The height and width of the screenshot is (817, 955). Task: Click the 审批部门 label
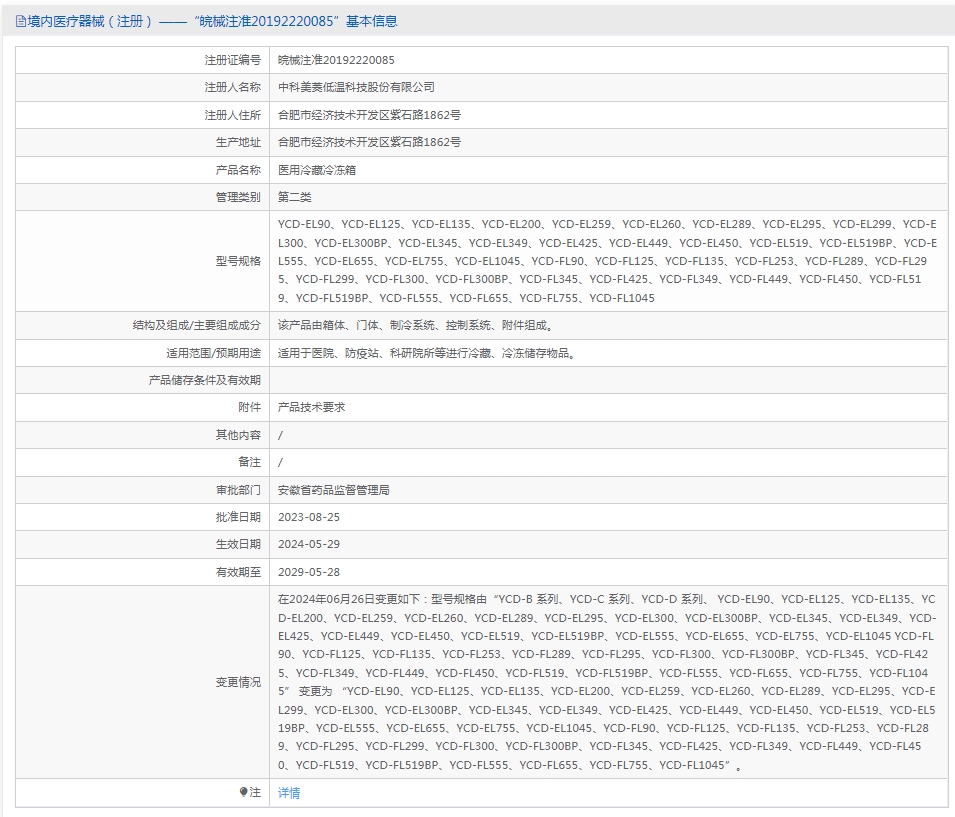[x=238, y=490]
